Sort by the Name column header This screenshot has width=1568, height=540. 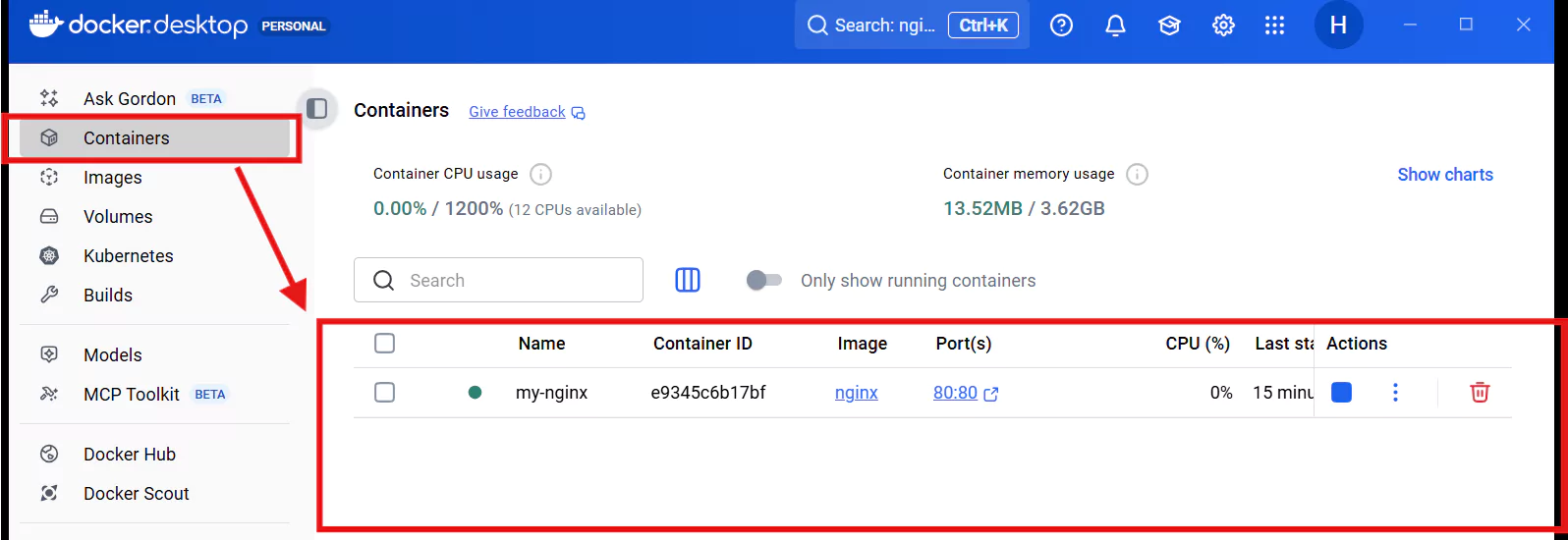[541, 344]
